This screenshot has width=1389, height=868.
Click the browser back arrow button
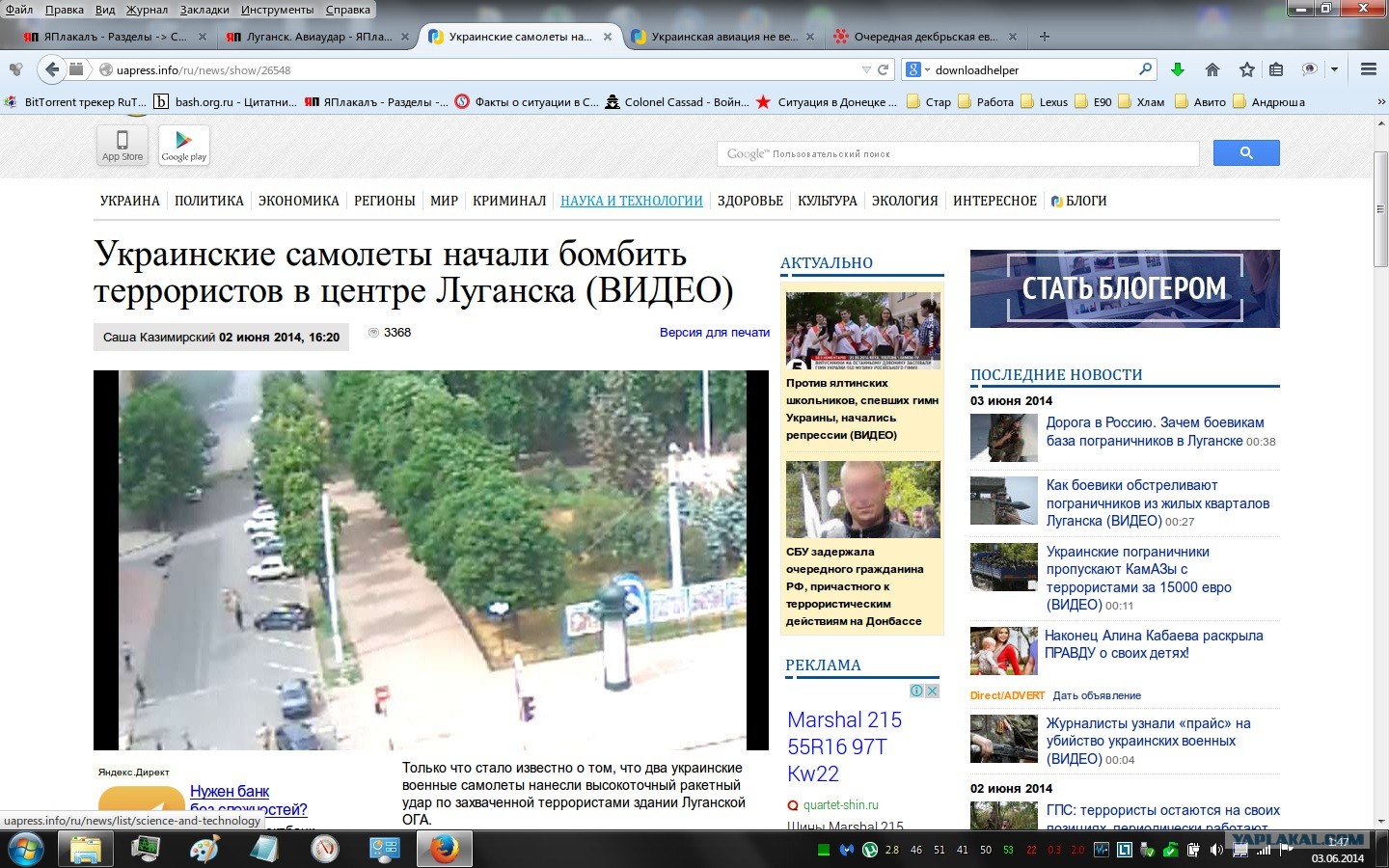(52, 69)
